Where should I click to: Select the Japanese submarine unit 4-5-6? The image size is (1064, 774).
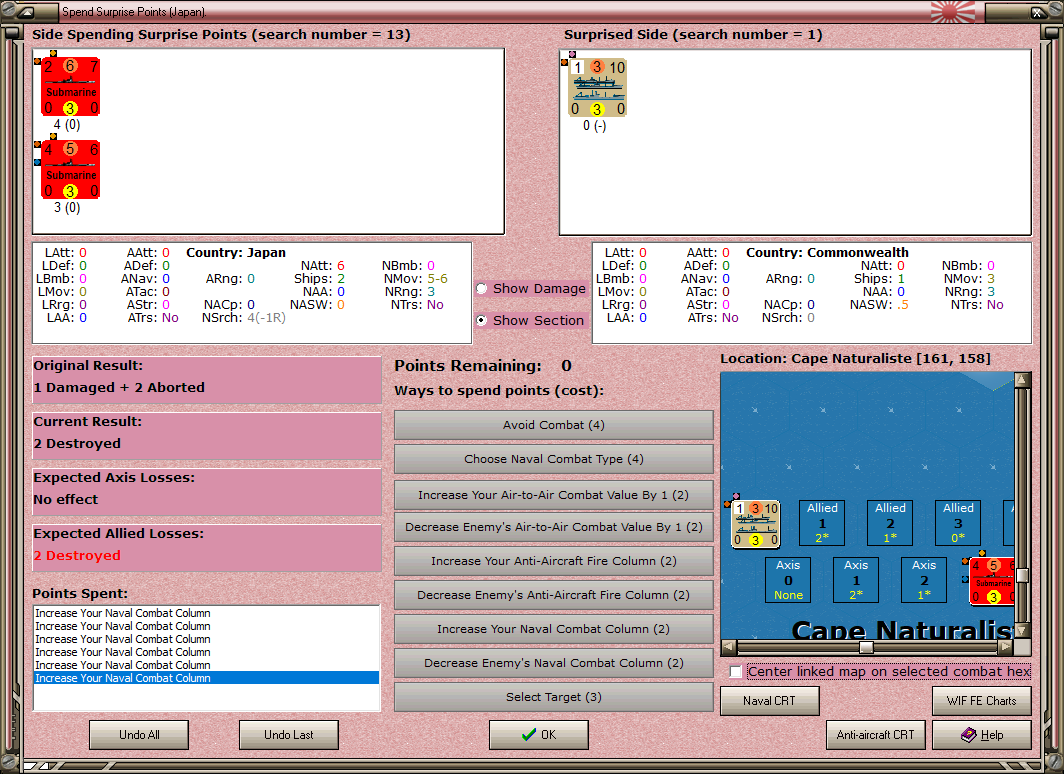(x=71, y=170)
